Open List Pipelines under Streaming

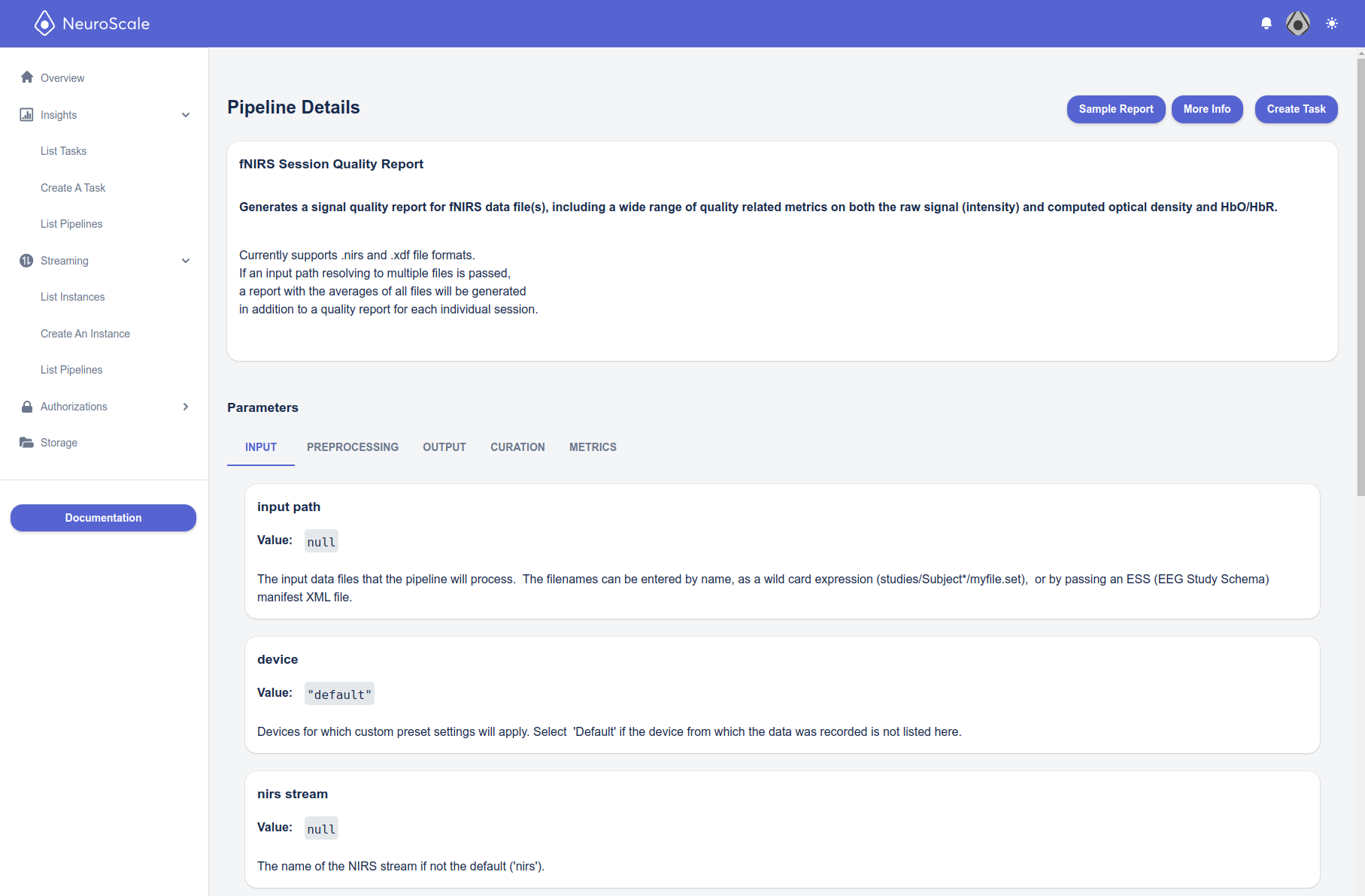coord(71,370)
